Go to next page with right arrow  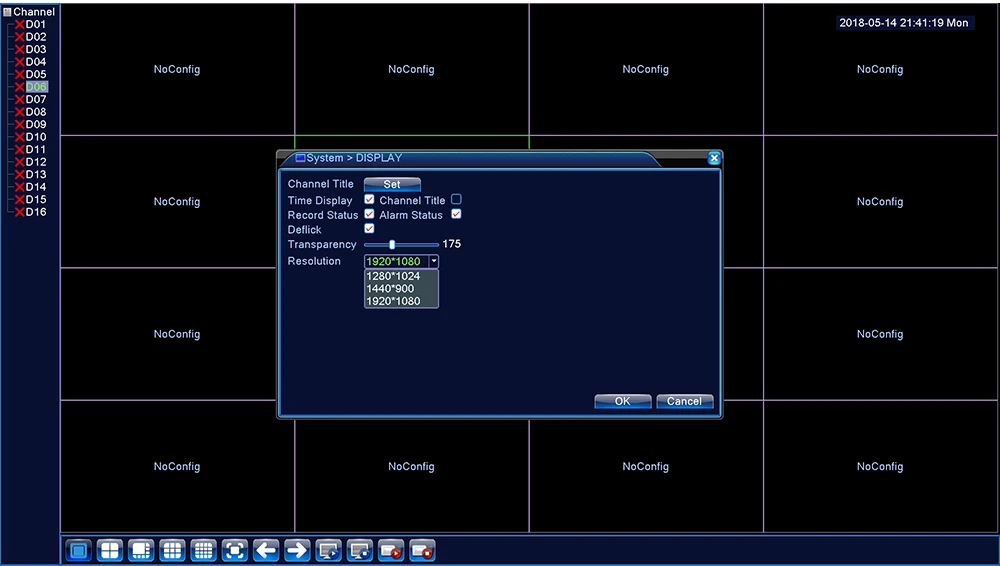pyautogui.click(x=297, y=550)
